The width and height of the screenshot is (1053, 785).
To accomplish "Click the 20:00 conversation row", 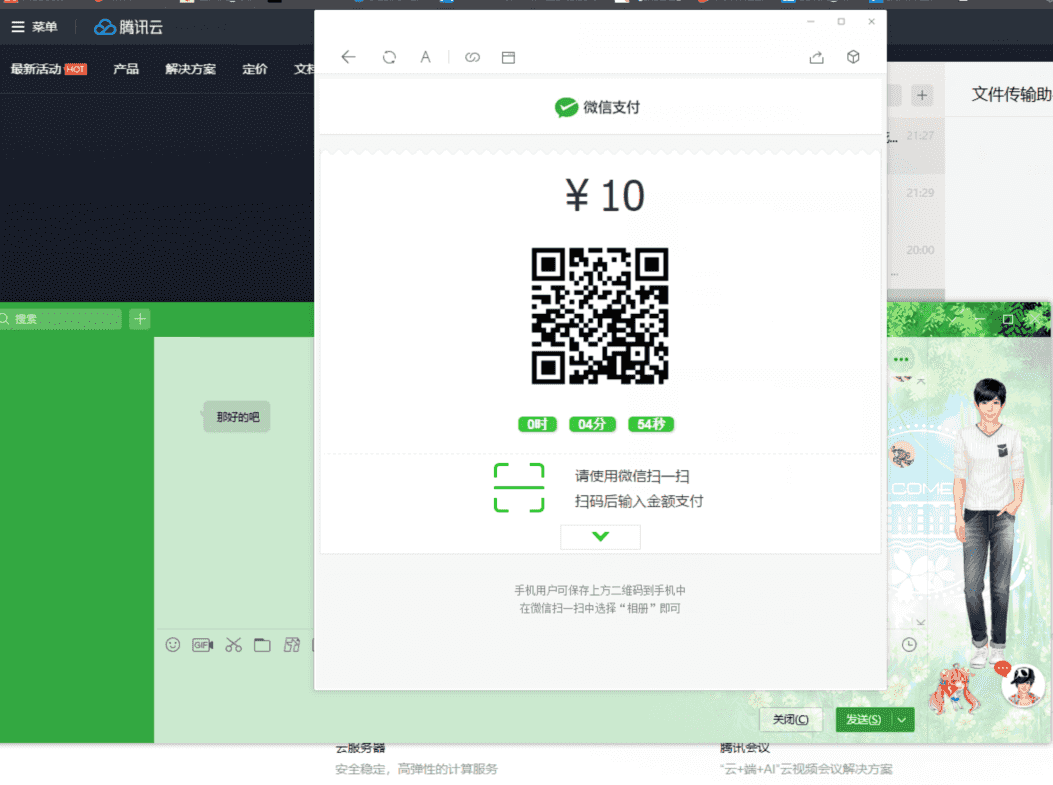I will [x=916, y=261].
